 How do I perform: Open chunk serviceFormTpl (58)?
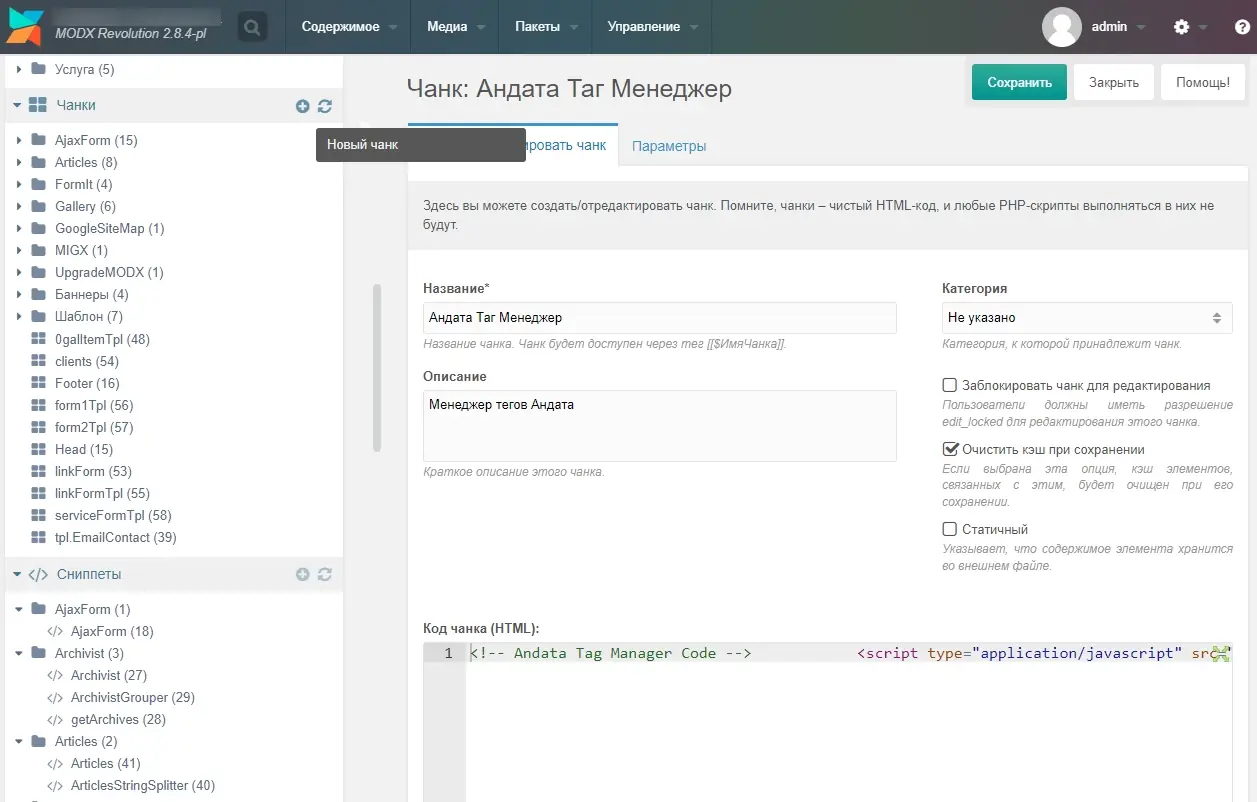[113, 515]
